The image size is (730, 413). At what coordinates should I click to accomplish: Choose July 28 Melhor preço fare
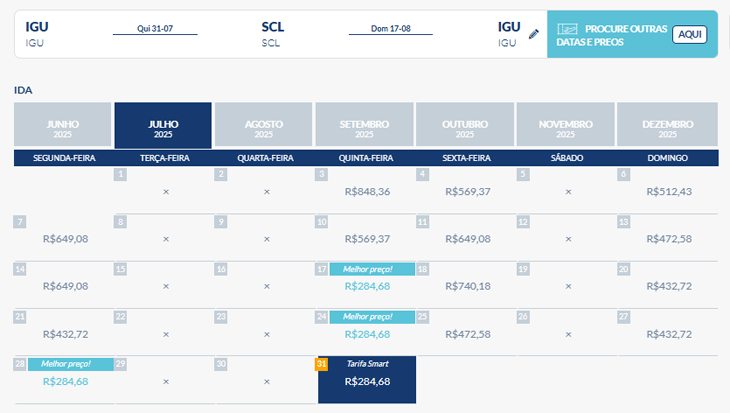[65, 381]
